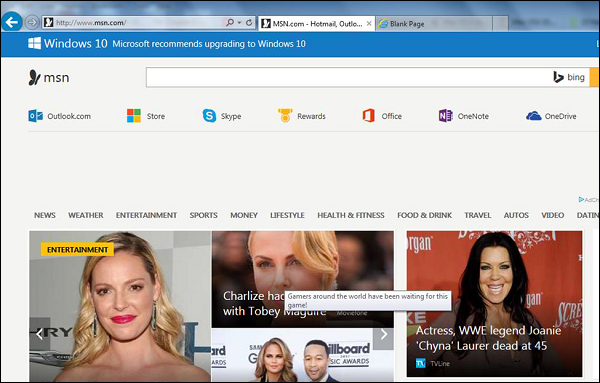
Task: Open the OneDrive cloud icon
Action: pyautogui.click(x=533, y=116)
